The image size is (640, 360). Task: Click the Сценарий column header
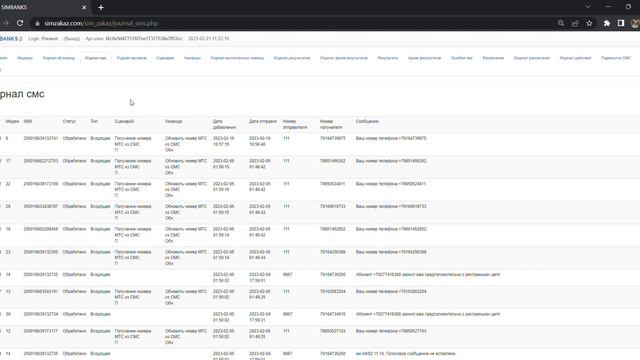124,121
